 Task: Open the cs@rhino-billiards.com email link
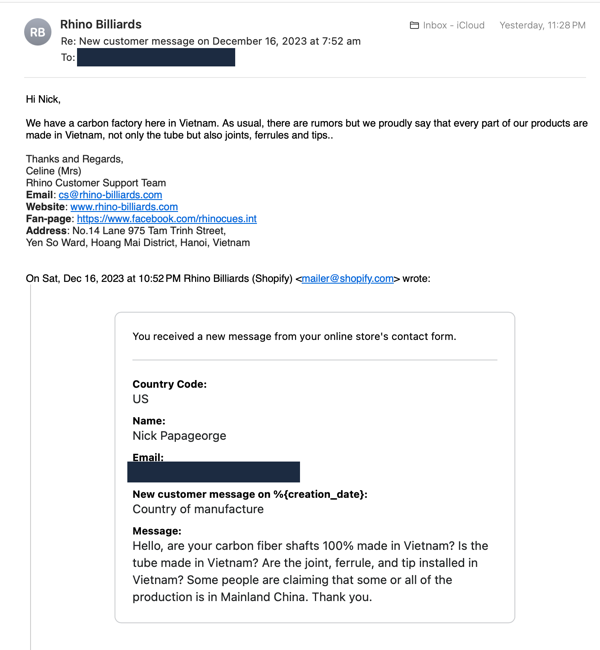(110, 195)
